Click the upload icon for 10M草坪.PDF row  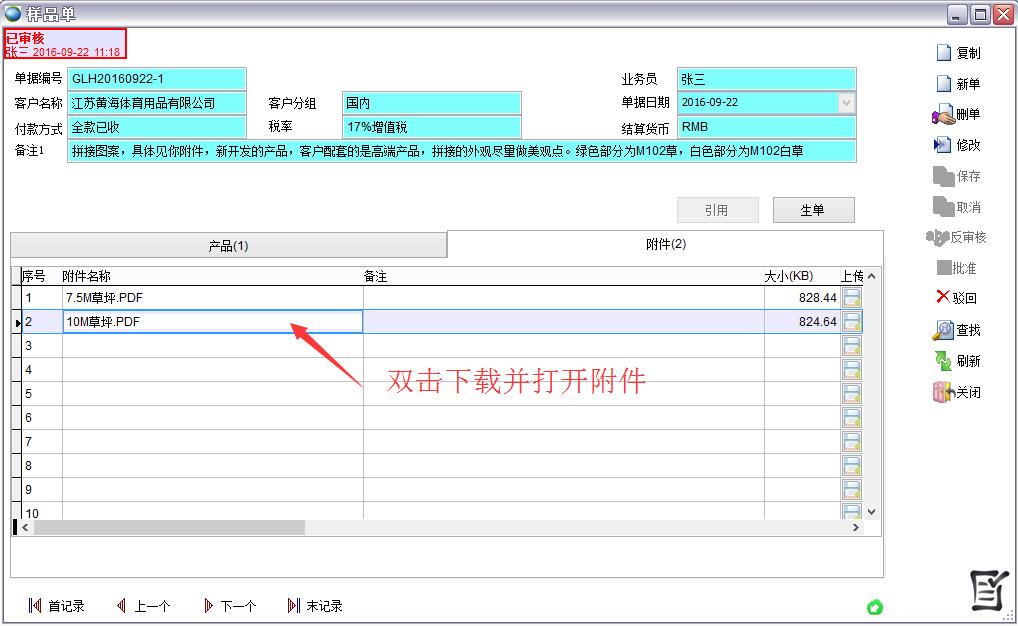pyautogui.click(x=851, y=322)
